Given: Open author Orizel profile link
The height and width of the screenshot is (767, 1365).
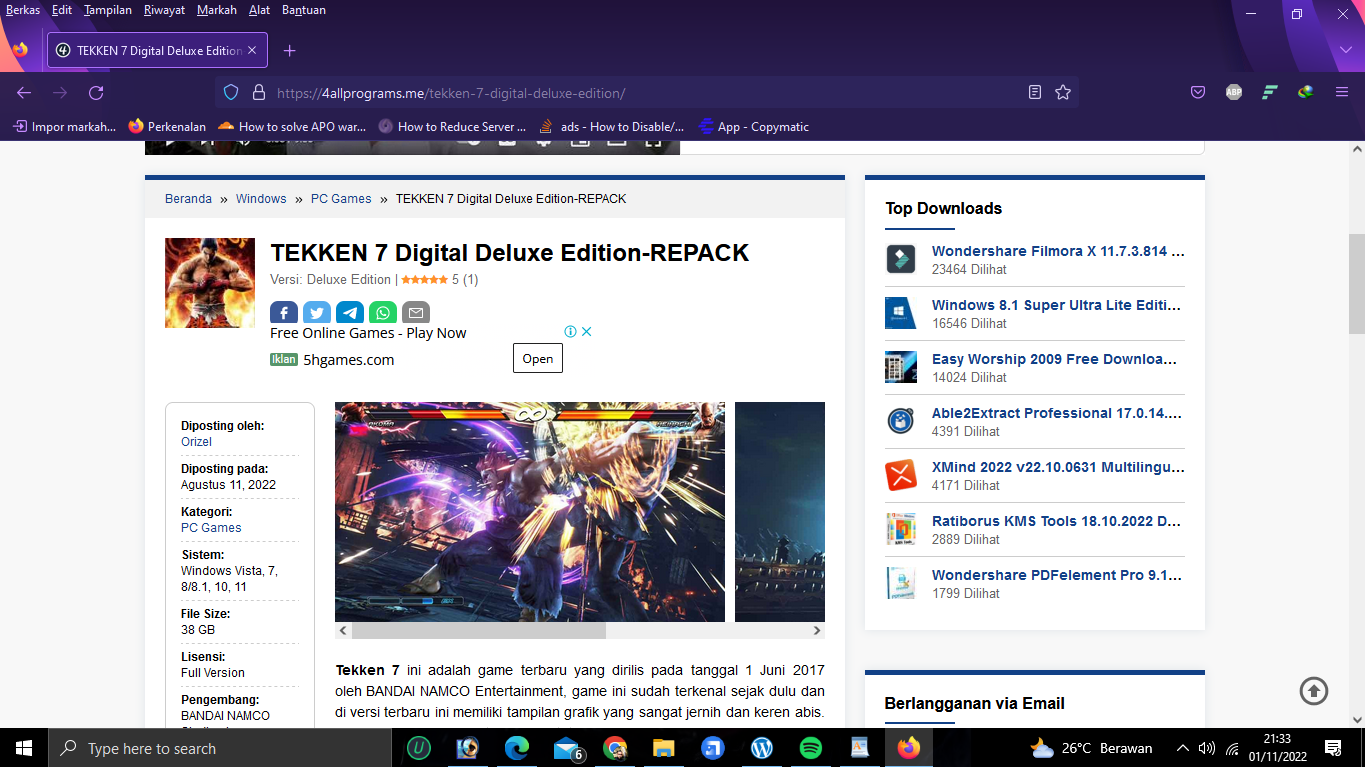Looking at the screenshot, I should [x=196, y=441].
